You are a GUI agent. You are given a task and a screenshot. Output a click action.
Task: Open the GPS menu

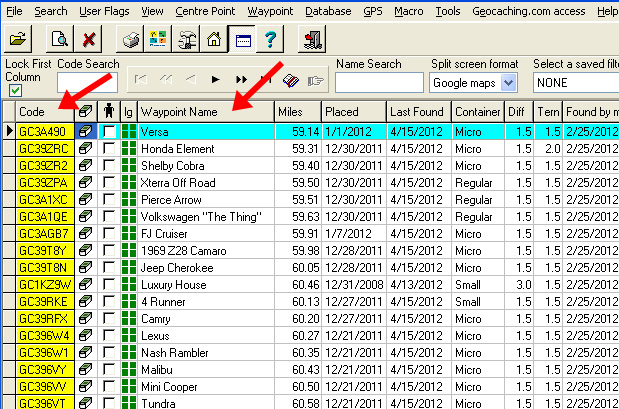pyautogui.click(x=373, y=11)
